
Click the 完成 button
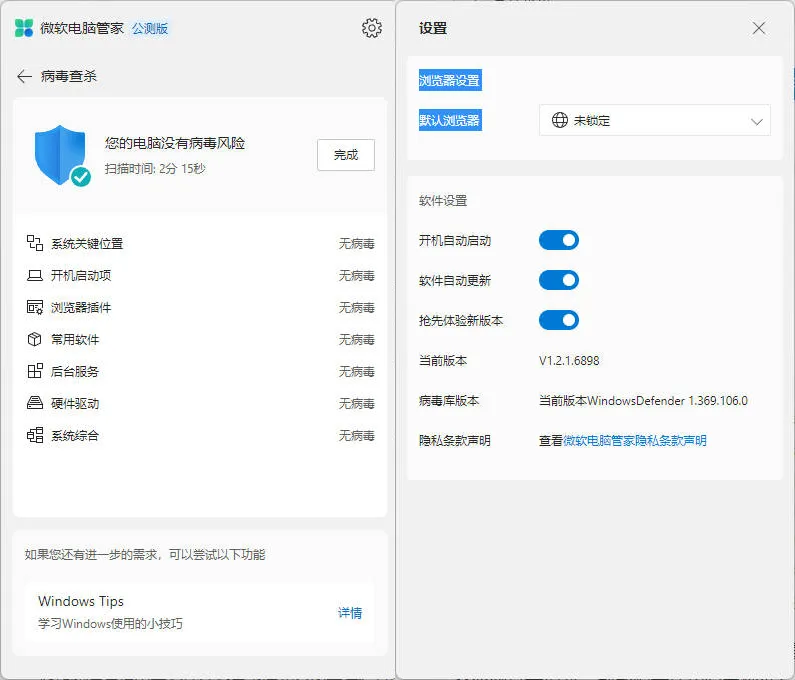346,155
